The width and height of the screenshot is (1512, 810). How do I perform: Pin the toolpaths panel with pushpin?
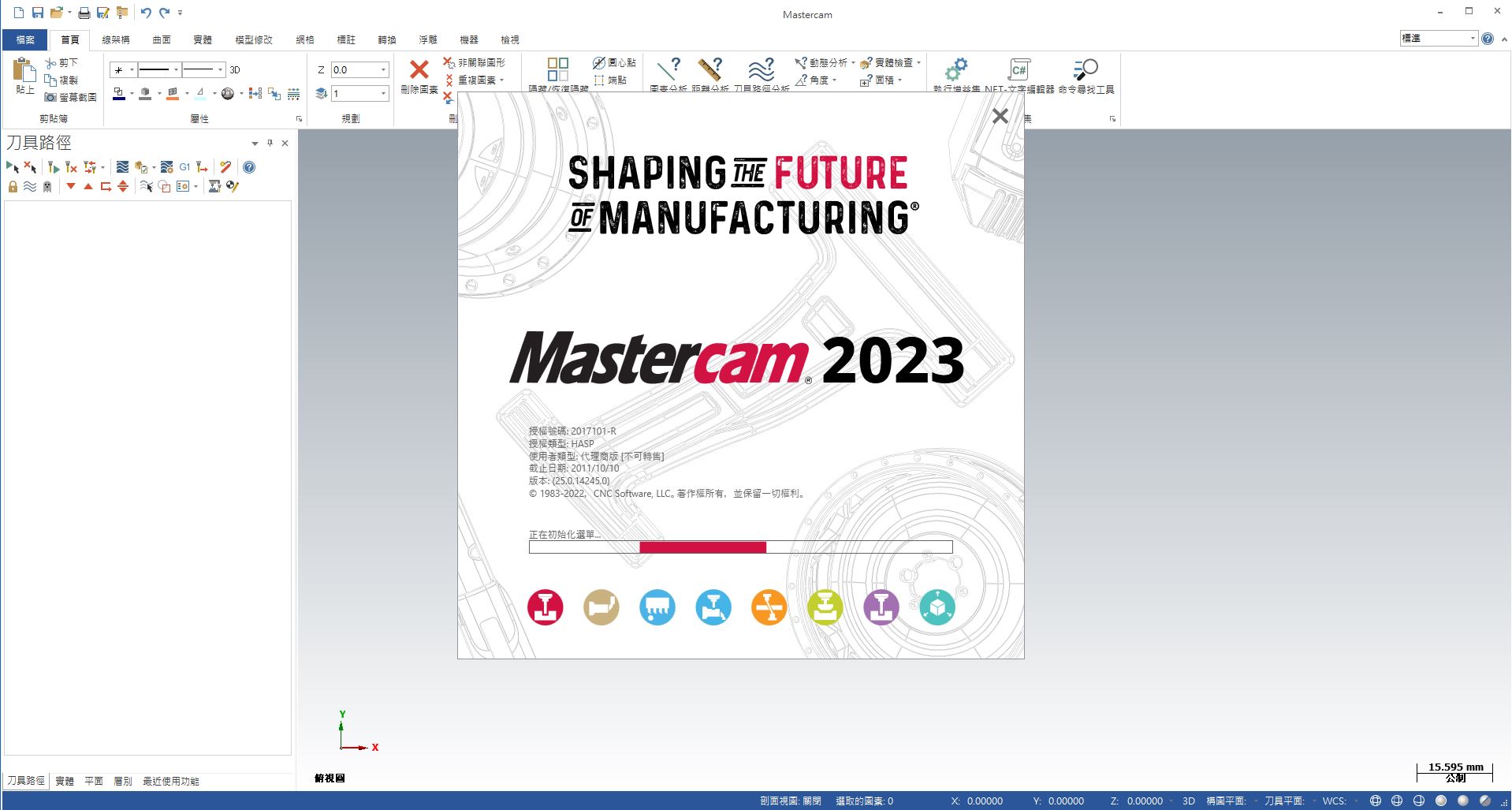[x=270, y=143]
